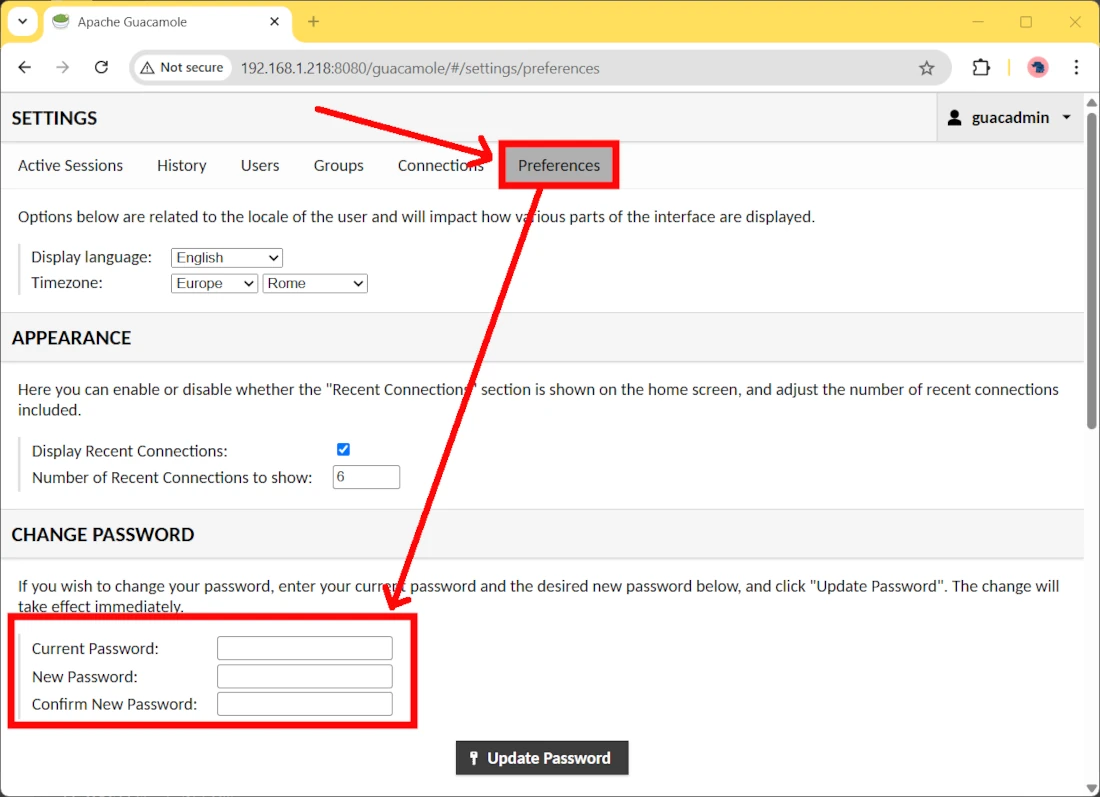This screenshot has height=797, width=1100.
Task: Switch to the Groups tab
Action: tap(338, 166)
